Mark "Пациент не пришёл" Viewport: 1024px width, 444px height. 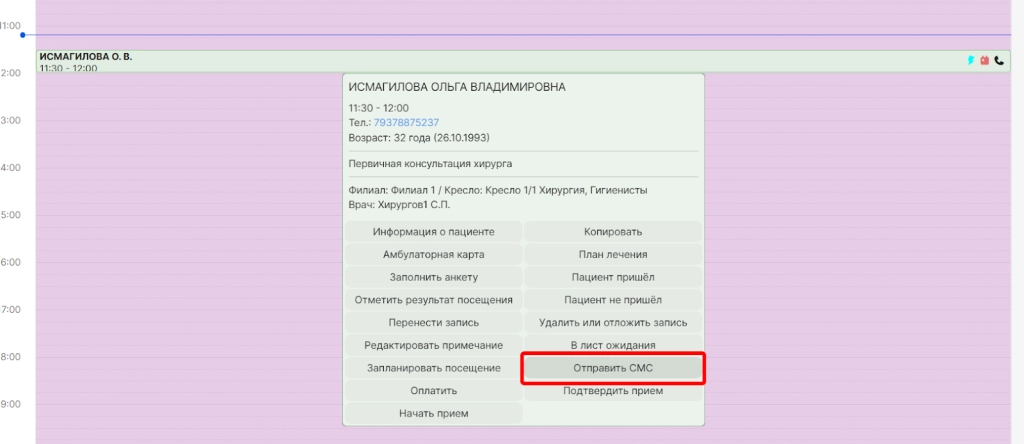click(613, 300)
